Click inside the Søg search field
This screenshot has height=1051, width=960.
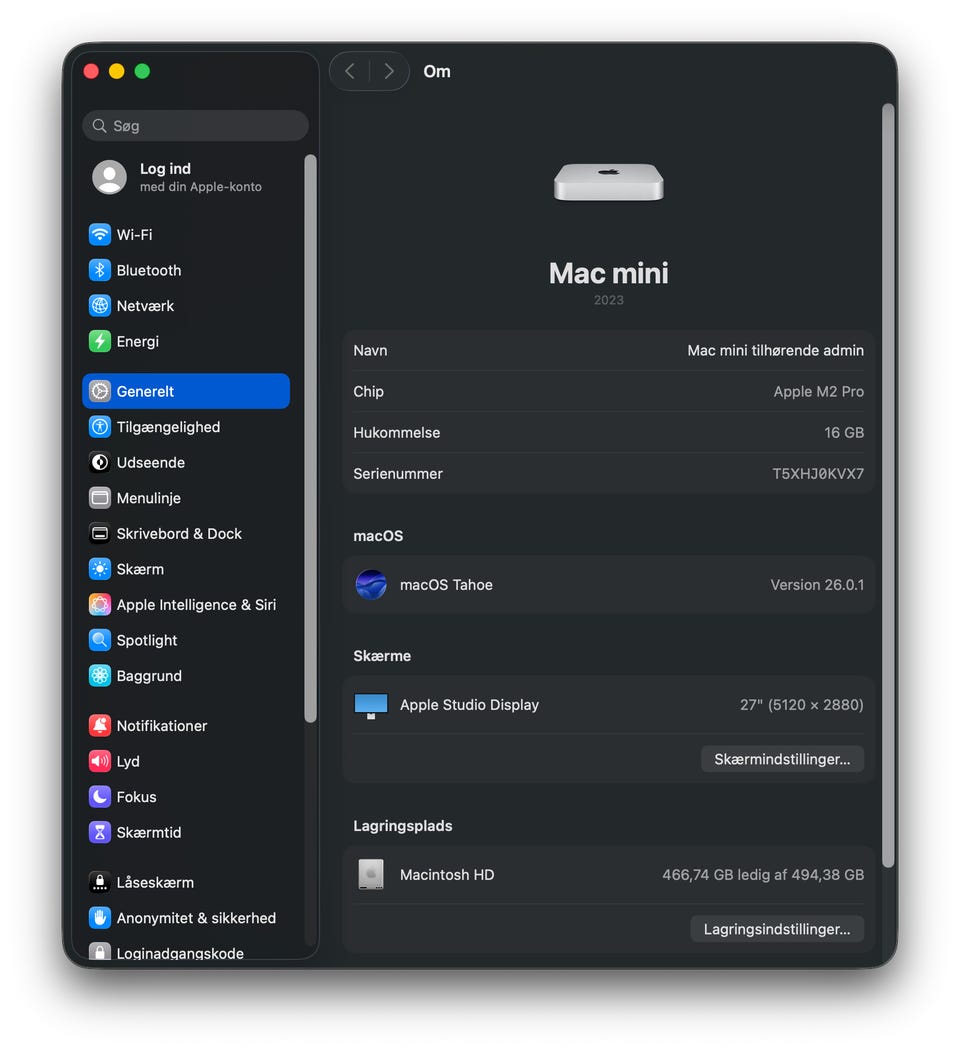[x=196, y=125]
